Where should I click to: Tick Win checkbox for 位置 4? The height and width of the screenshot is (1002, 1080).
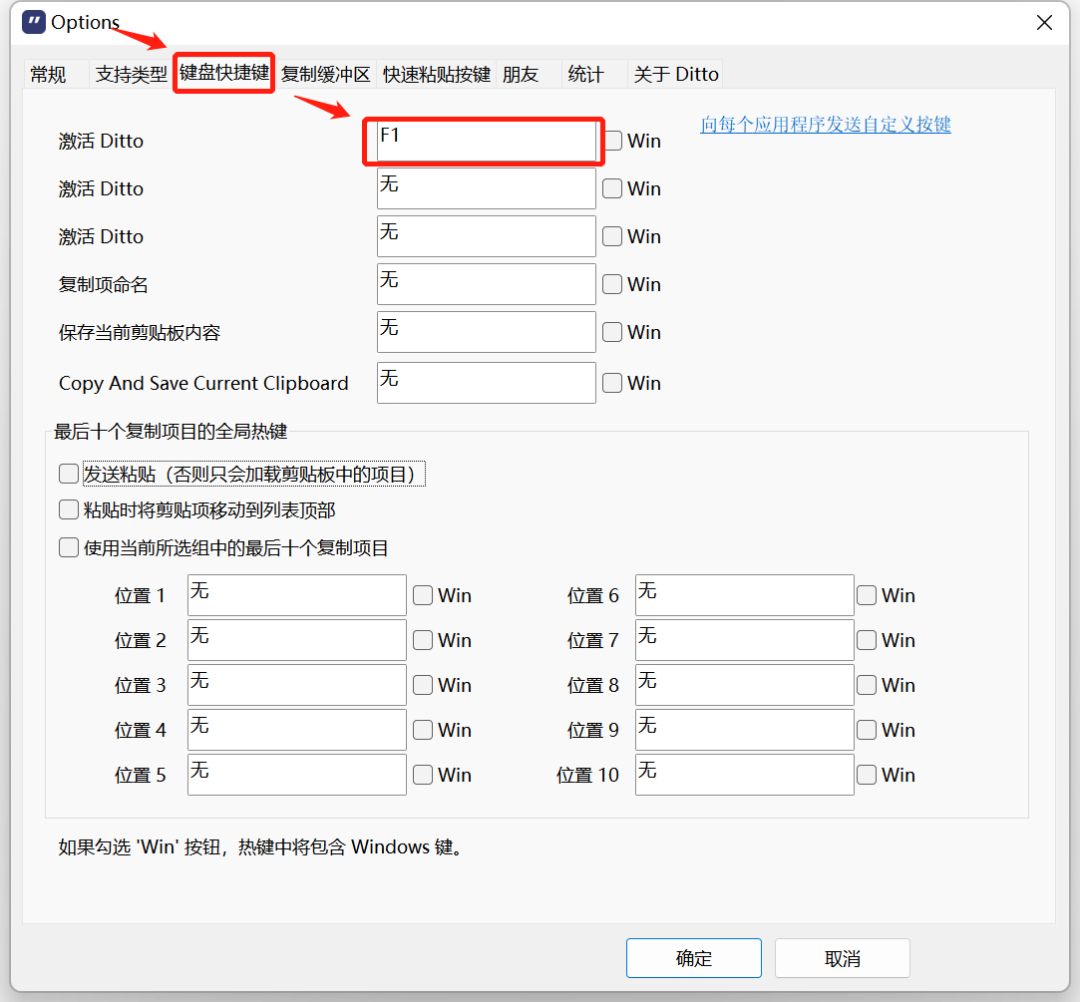(423, 730)
